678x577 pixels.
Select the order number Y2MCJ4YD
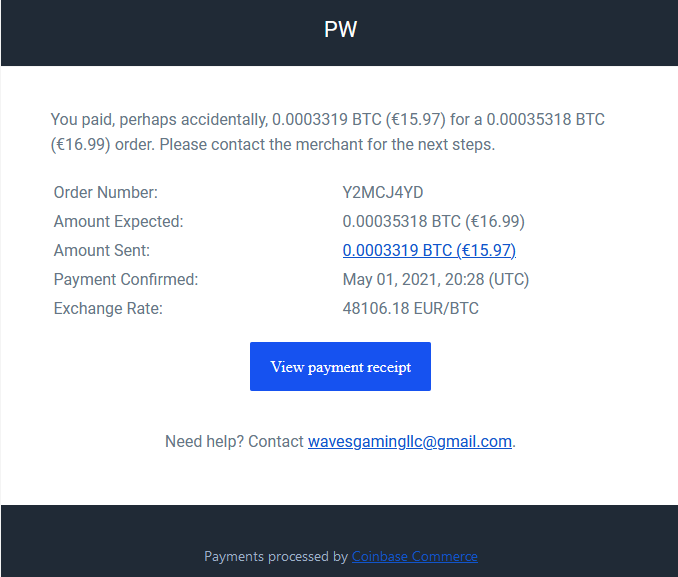pyautogui.click(x=383, y=192)
